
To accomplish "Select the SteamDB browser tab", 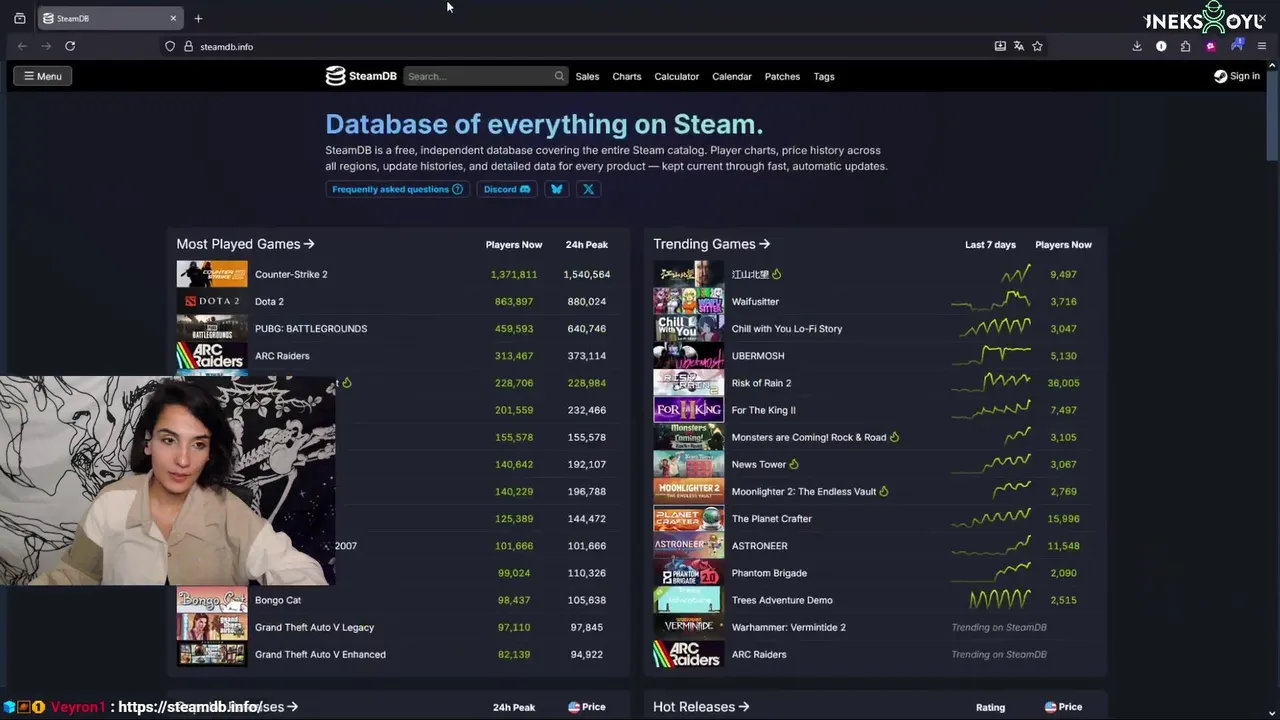I will [x=110, y=18].
